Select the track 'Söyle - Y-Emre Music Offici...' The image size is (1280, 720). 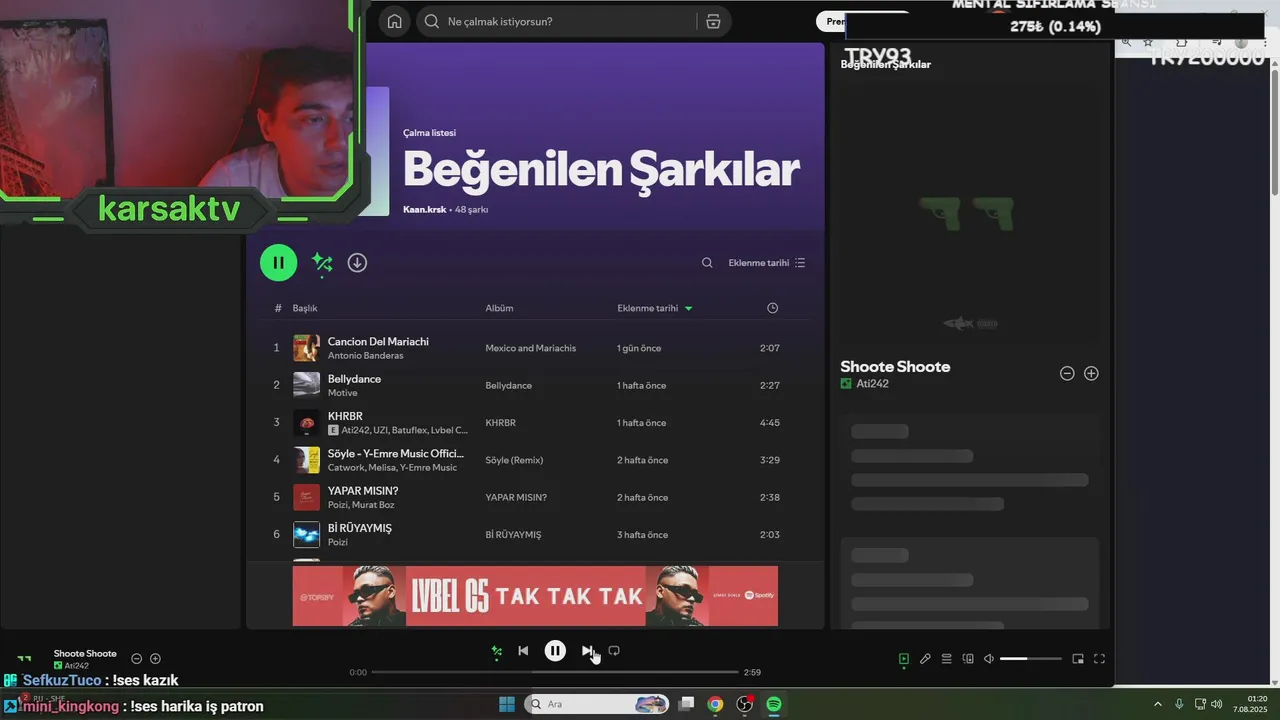(395, 453)
